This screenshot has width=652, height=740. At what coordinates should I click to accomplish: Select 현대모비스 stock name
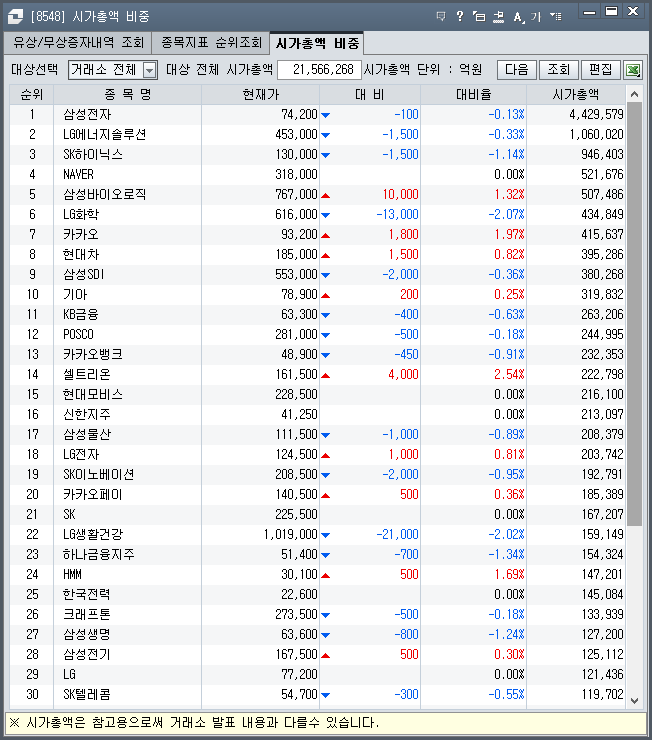click(92, 394)
